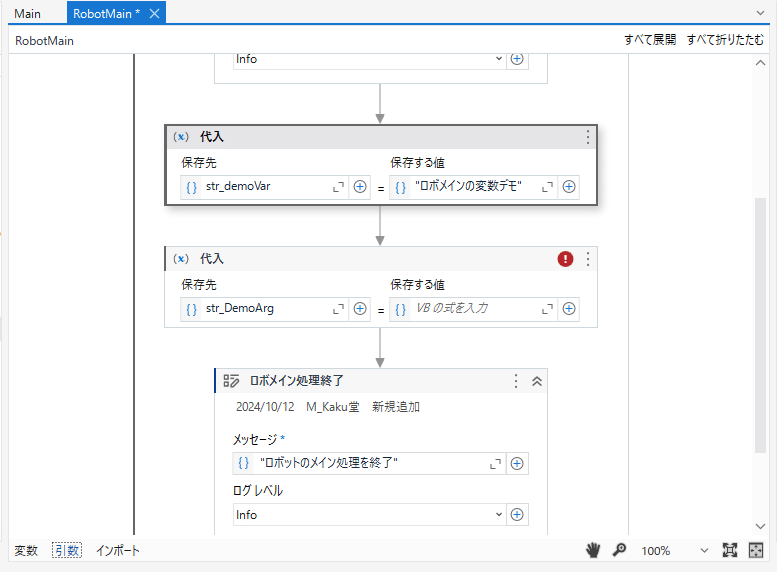Screen dimensions: 777x572
Task: Click the first 代入 activity title
Action: pos(212,137)
